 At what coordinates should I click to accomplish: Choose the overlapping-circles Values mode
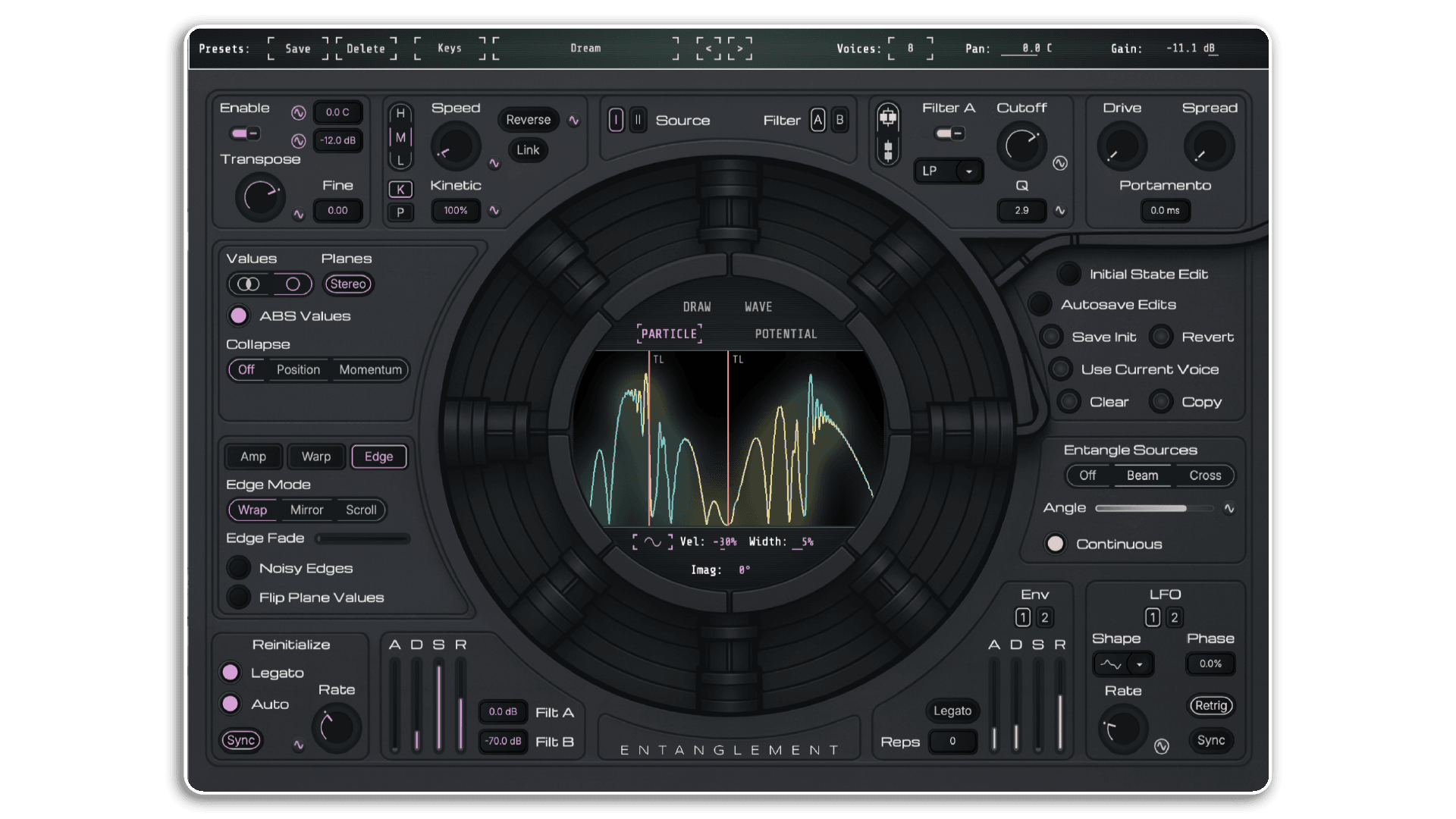click(249, 284)
